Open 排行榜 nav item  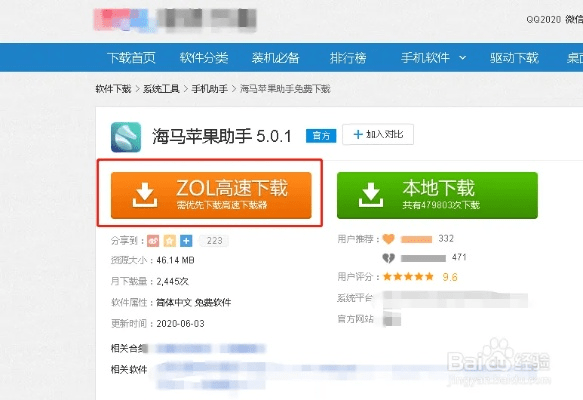pyautogui.click(x=348, y=58)
